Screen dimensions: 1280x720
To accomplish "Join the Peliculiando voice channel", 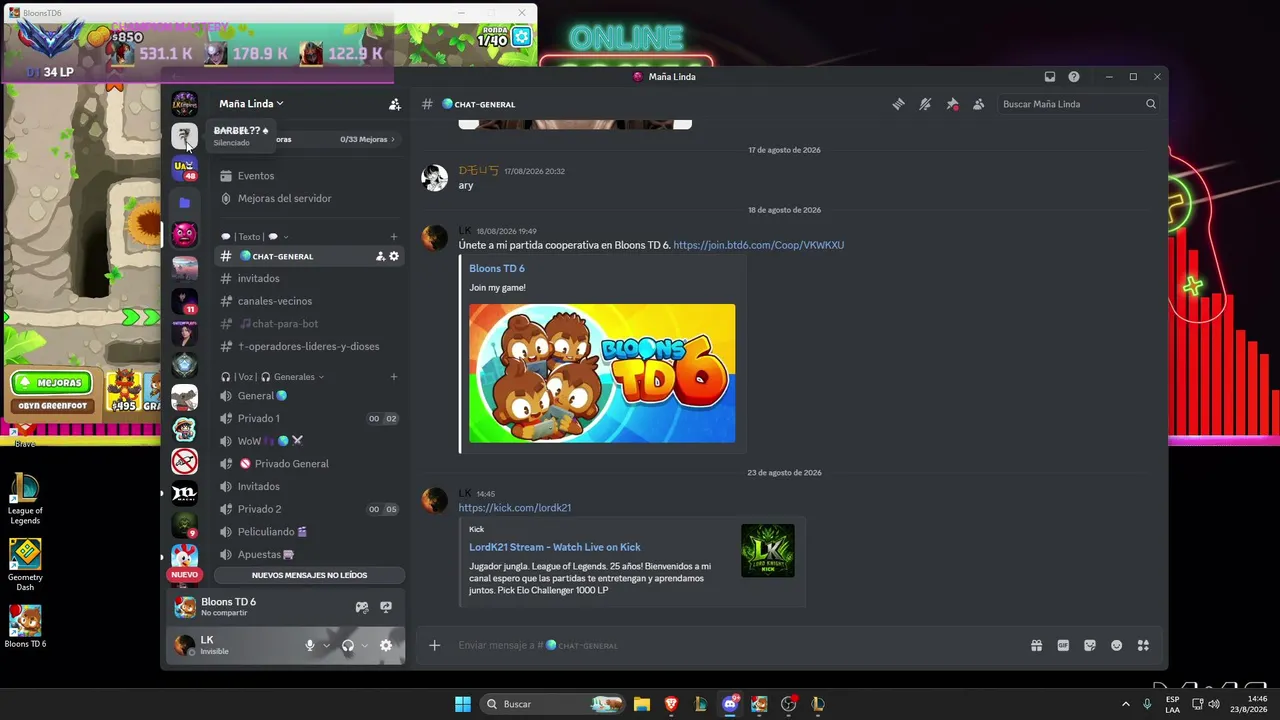I will pyautogui.click(x=310, y=532).
